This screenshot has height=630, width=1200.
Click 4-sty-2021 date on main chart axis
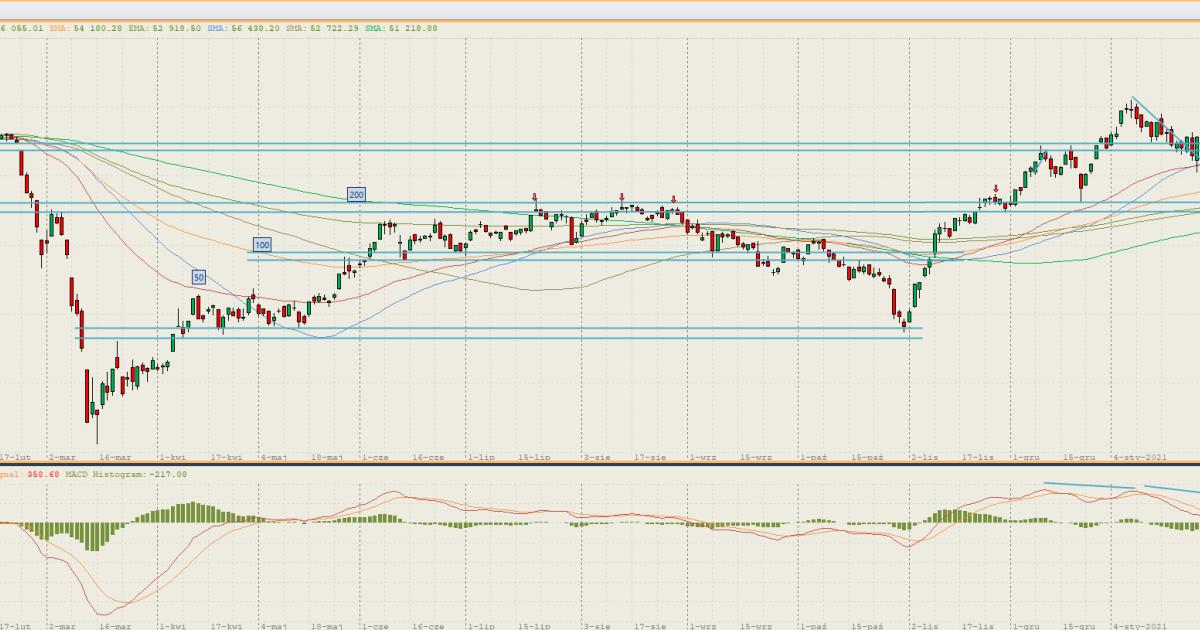coord(1140,456)
